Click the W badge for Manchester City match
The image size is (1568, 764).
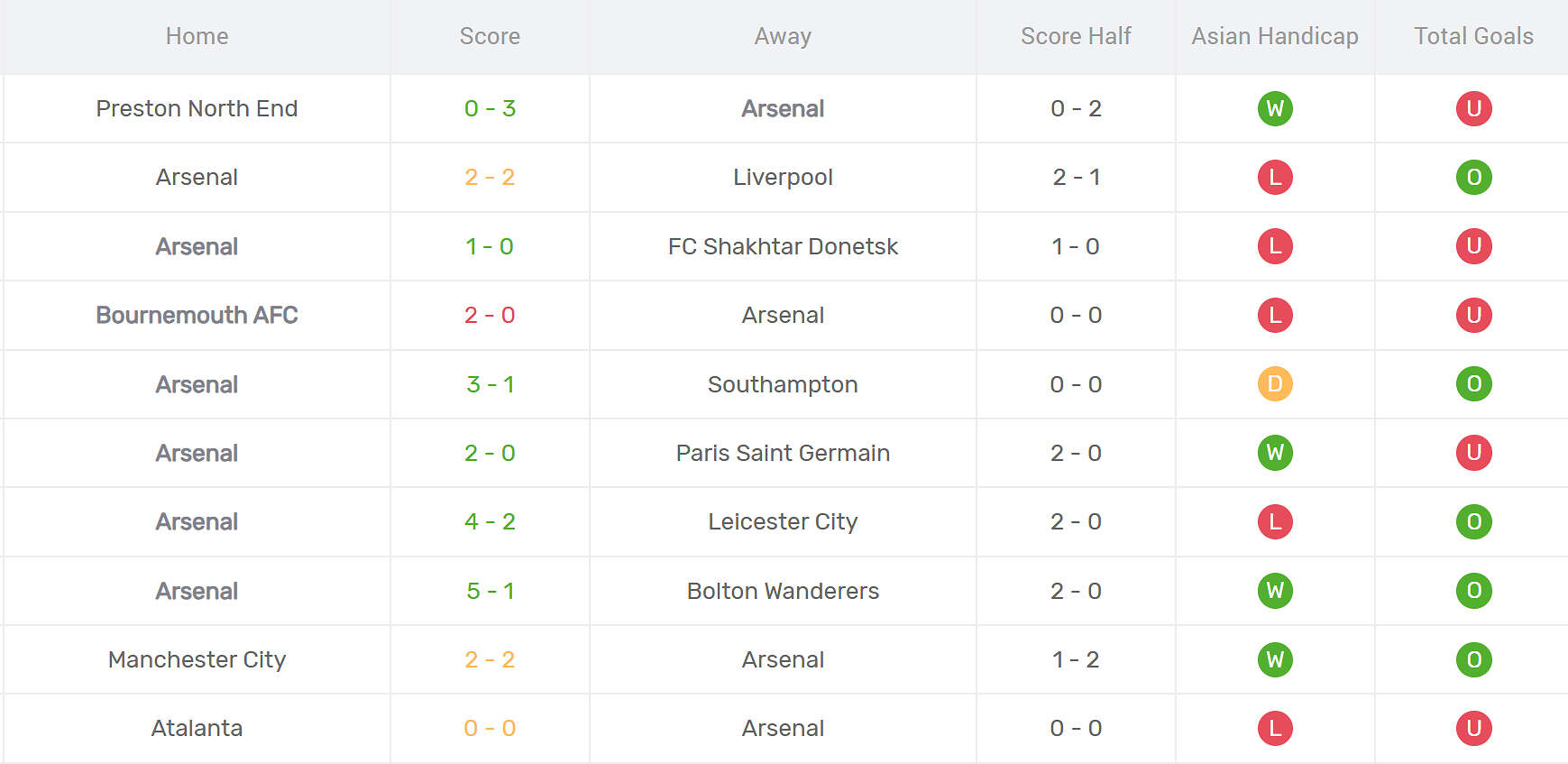[x=1275, y=659]
